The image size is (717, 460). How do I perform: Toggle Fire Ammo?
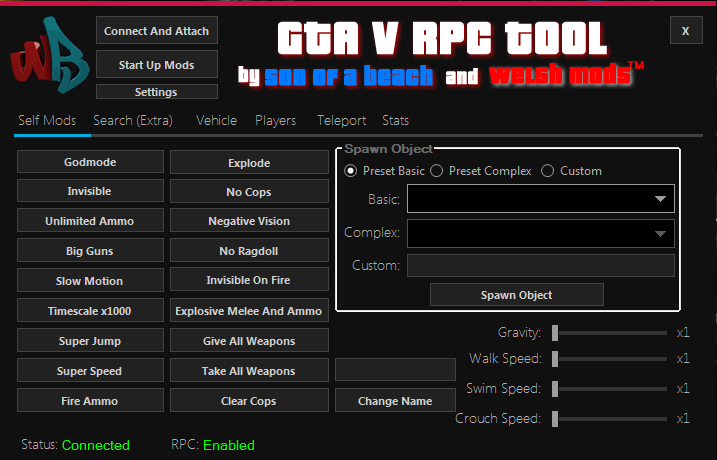(90, 401)
